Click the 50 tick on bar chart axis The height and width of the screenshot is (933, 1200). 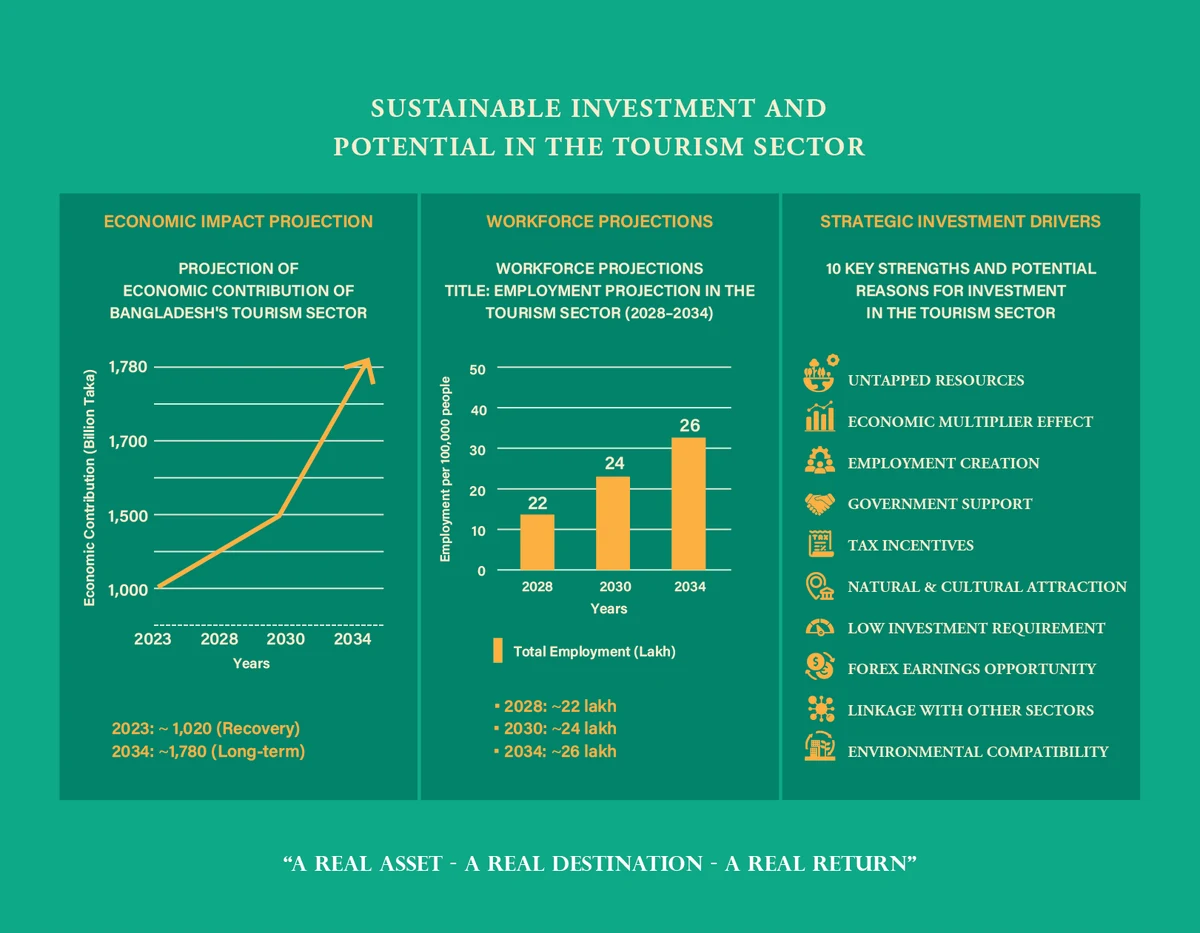pyautogui.click(x=478, y=370)
